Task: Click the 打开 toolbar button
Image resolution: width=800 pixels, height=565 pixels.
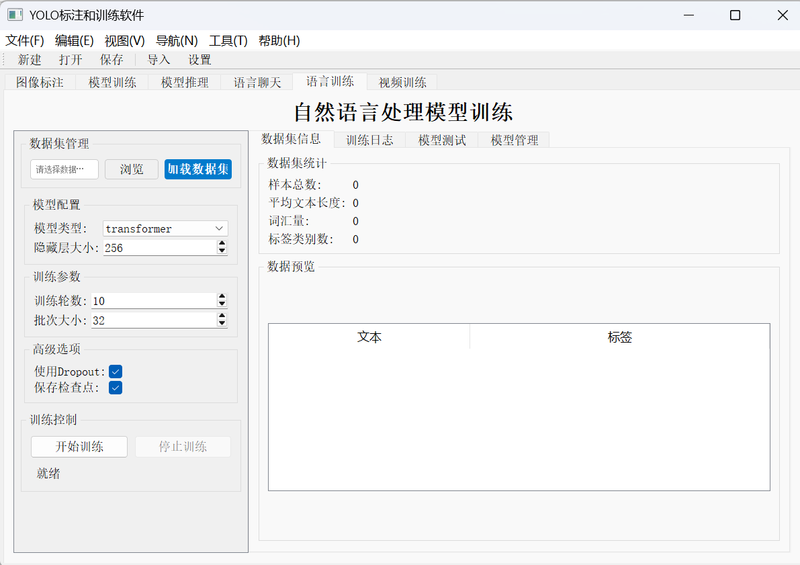Action: (x=70, y=60)
